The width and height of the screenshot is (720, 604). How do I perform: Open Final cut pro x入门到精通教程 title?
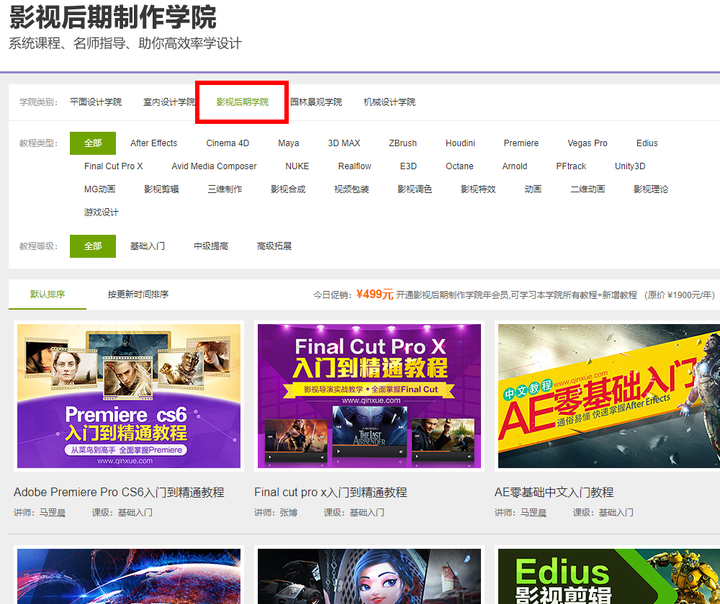pos(331,492)
